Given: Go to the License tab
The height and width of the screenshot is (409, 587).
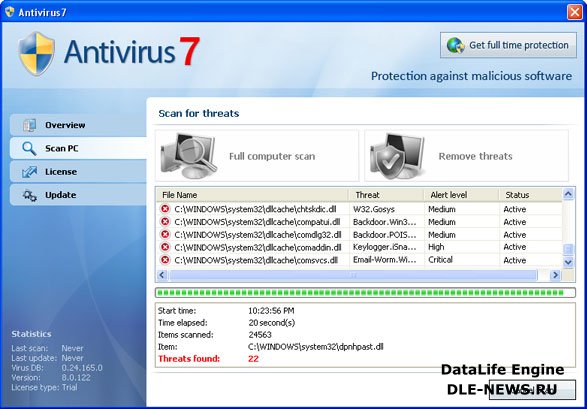Looking at the screenshot, I should point(78,172).
